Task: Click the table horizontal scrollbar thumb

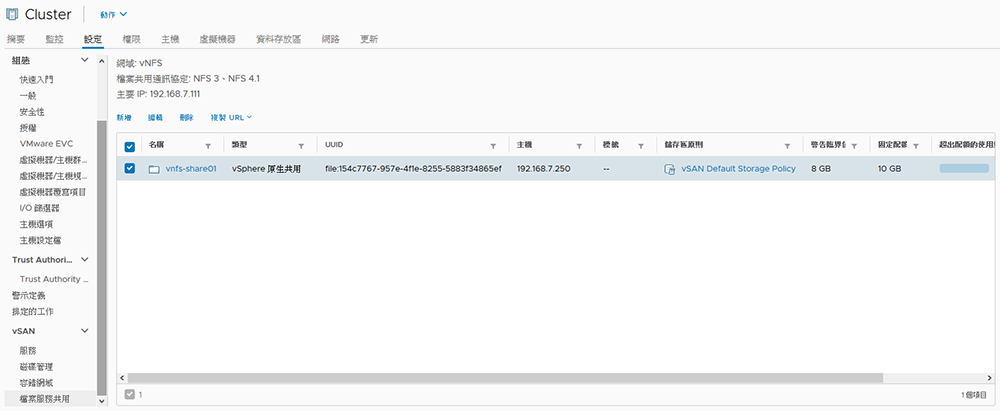Action: coord(506,378)
